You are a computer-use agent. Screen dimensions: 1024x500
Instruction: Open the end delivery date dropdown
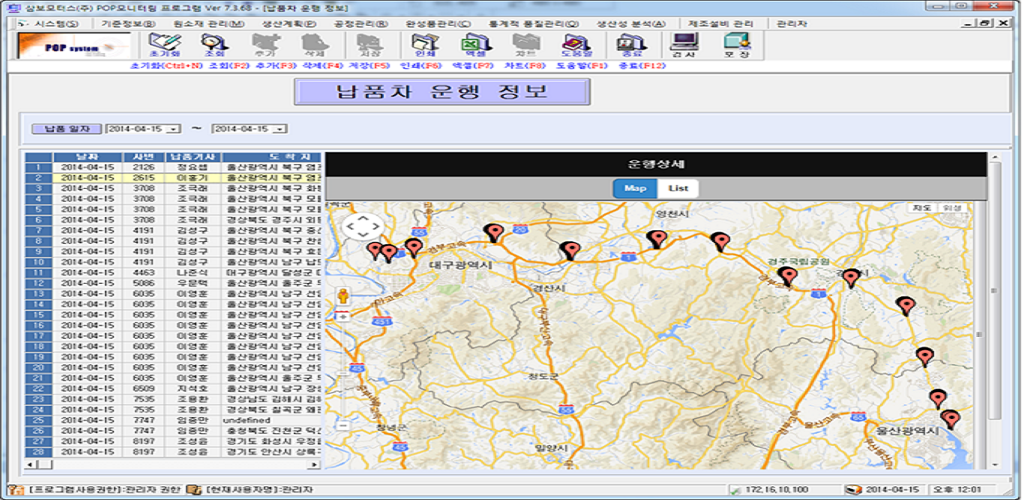pos(281,129)
